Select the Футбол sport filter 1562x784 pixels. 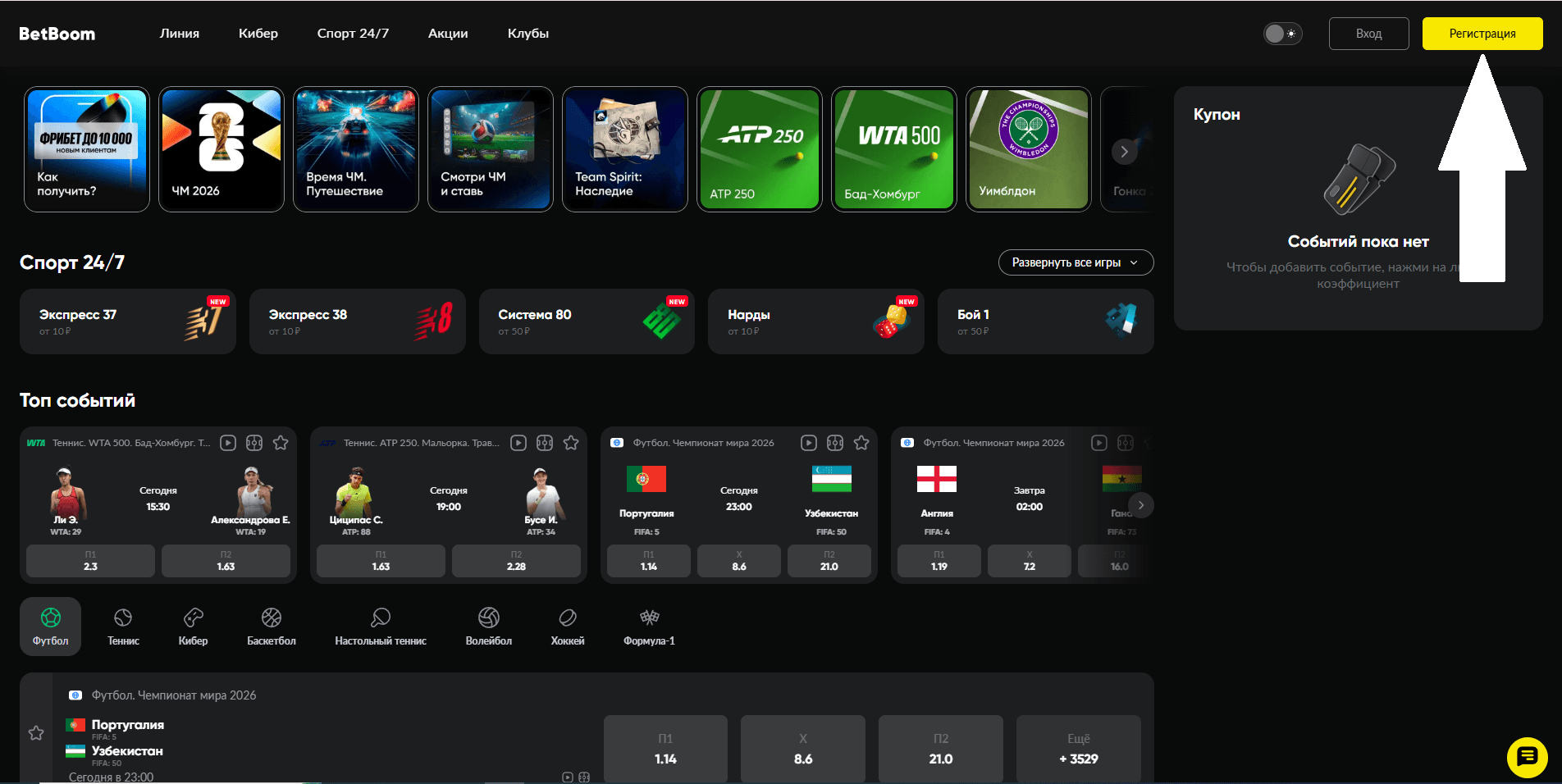coord(50,627)
